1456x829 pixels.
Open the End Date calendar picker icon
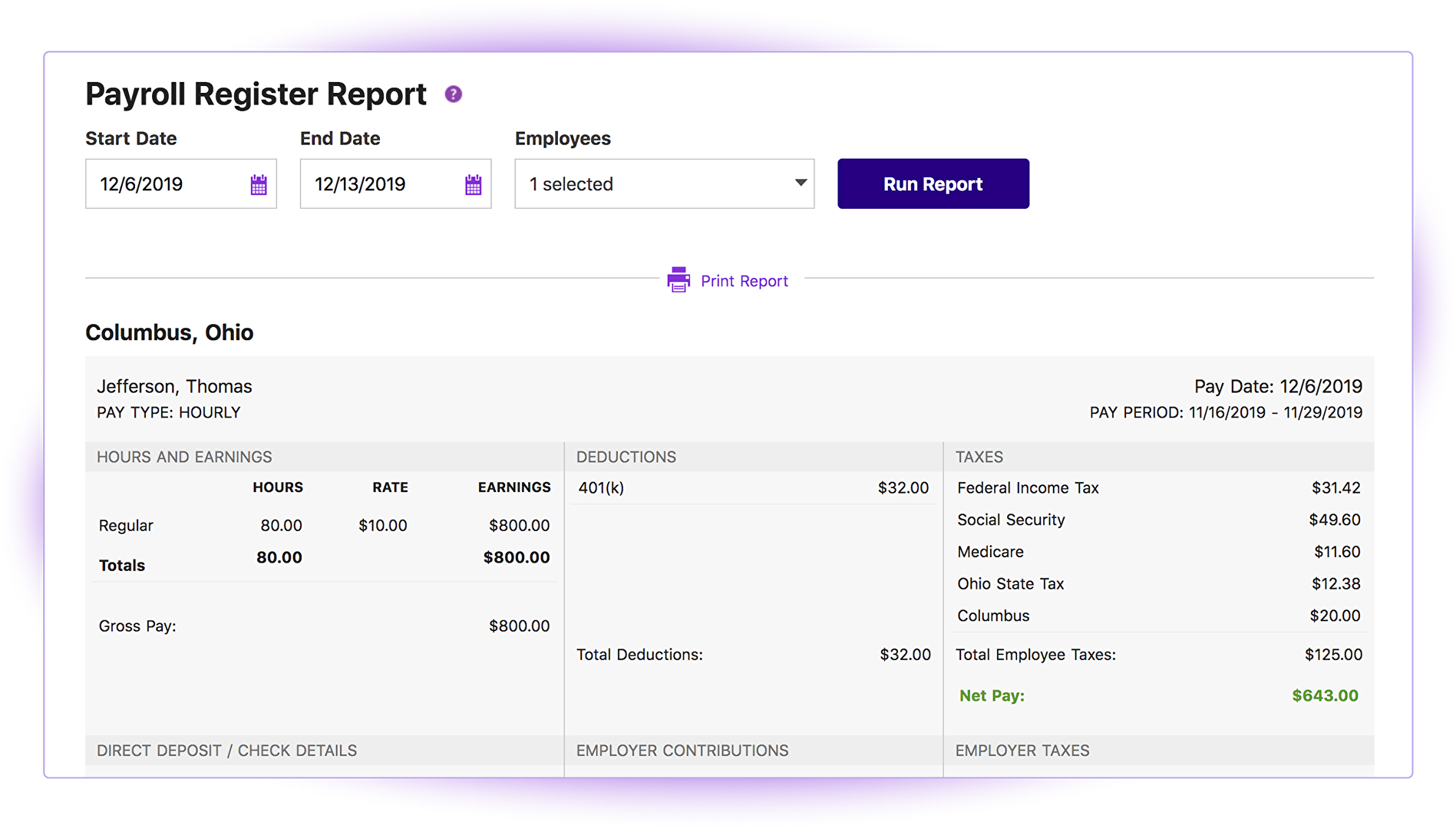tap(473, 185)
